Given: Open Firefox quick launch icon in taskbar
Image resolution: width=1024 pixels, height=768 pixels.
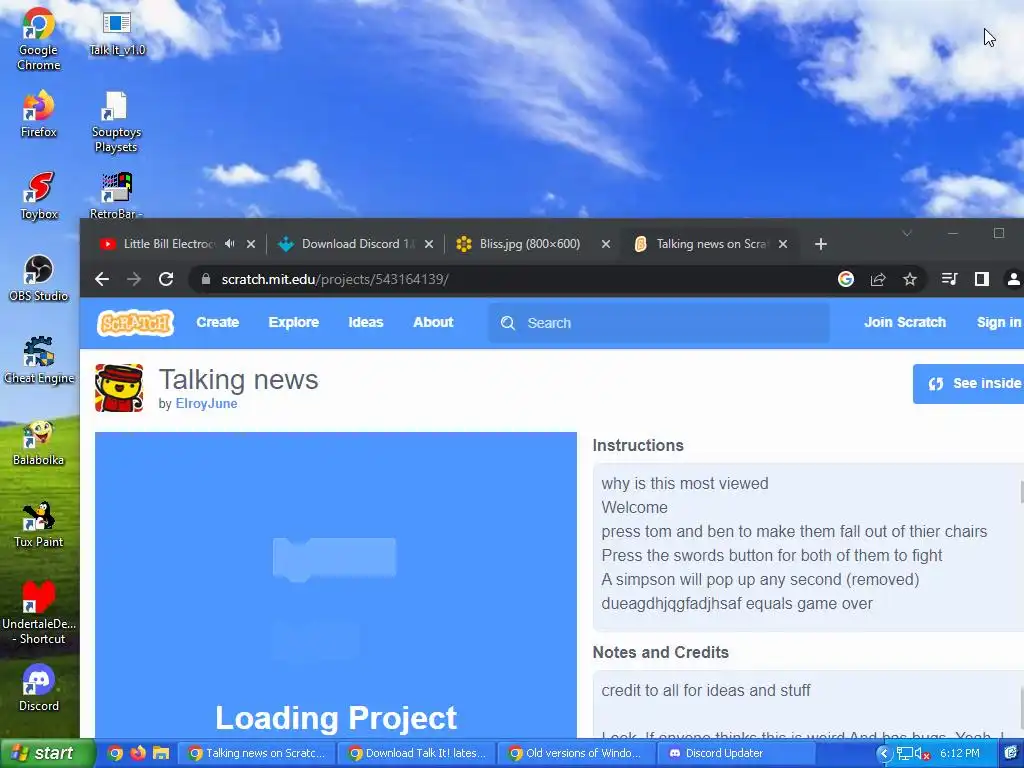Looking at the screenshot, I should (x=138, y=753).
